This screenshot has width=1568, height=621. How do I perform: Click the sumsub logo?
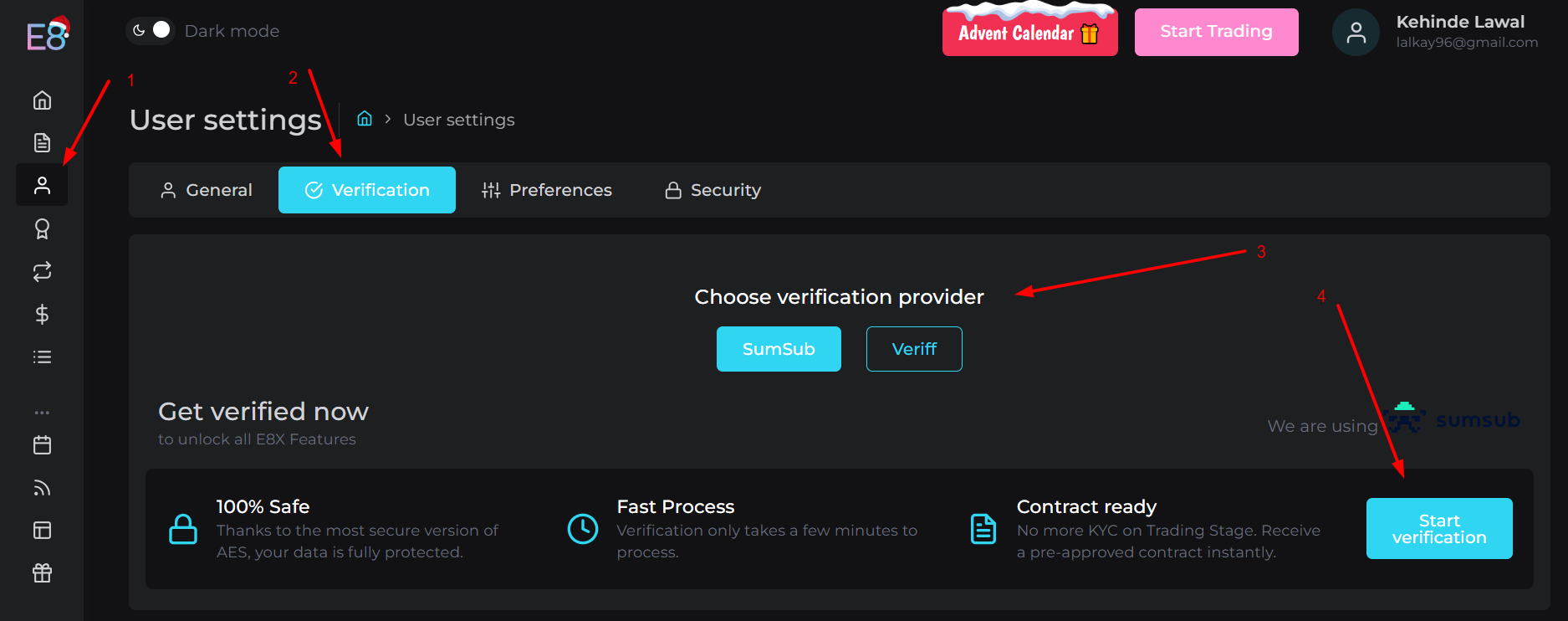click(1452, 418)
